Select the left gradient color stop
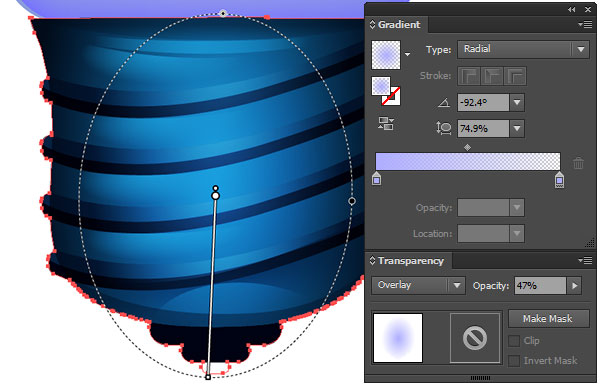 coord(377,179)
